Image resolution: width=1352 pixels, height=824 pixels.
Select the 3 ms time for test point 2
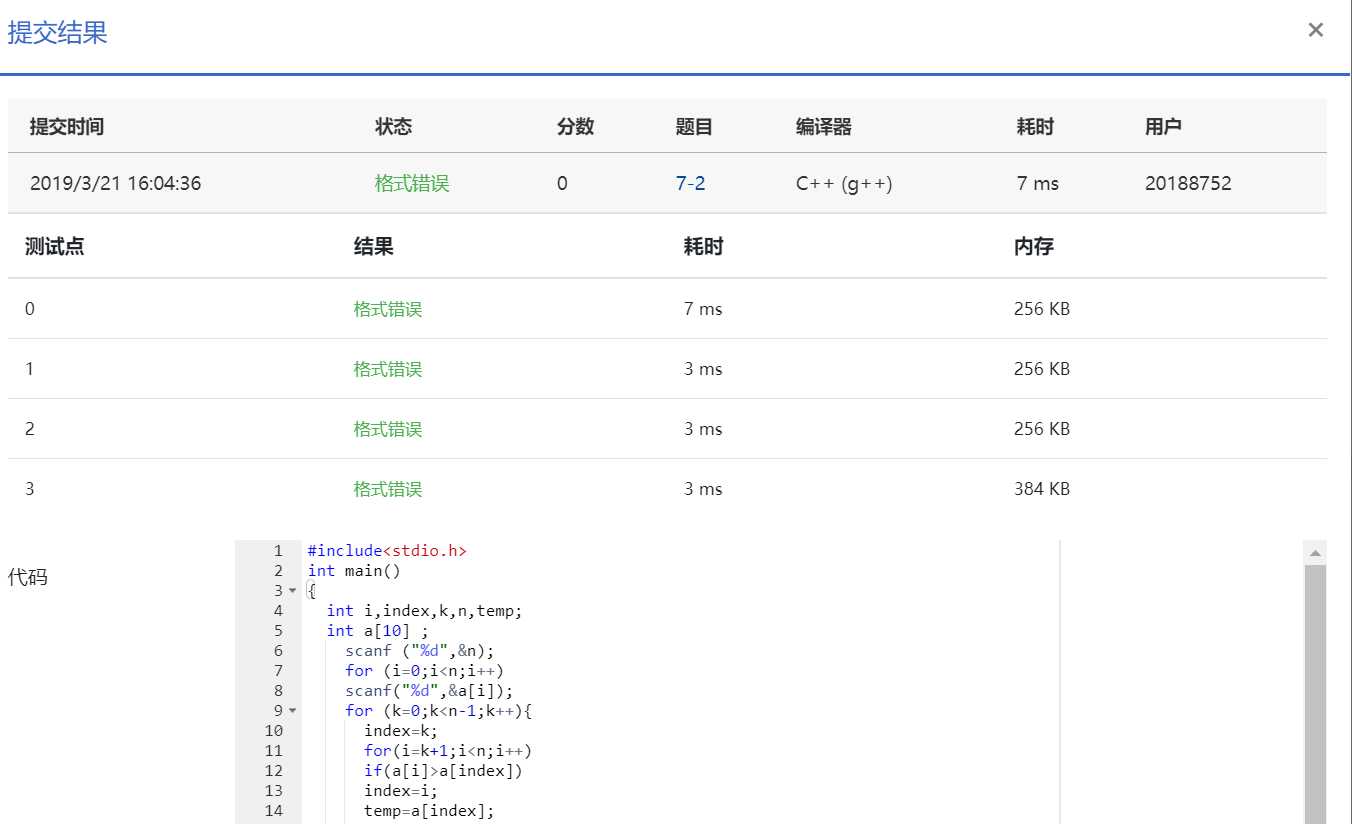[703, 429]
